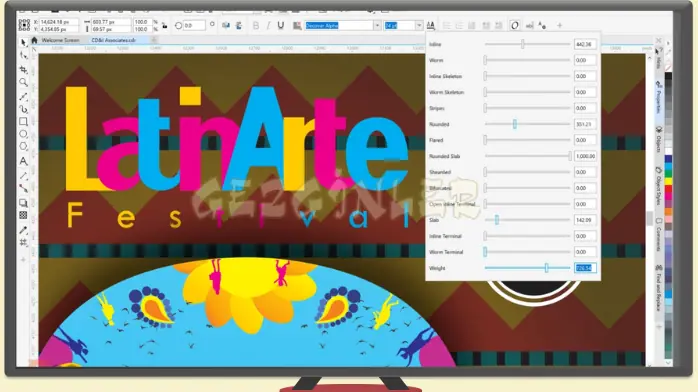Click the Weight value field
The height and width of the screenshot is (392, 698).
(x=585, y=268)
